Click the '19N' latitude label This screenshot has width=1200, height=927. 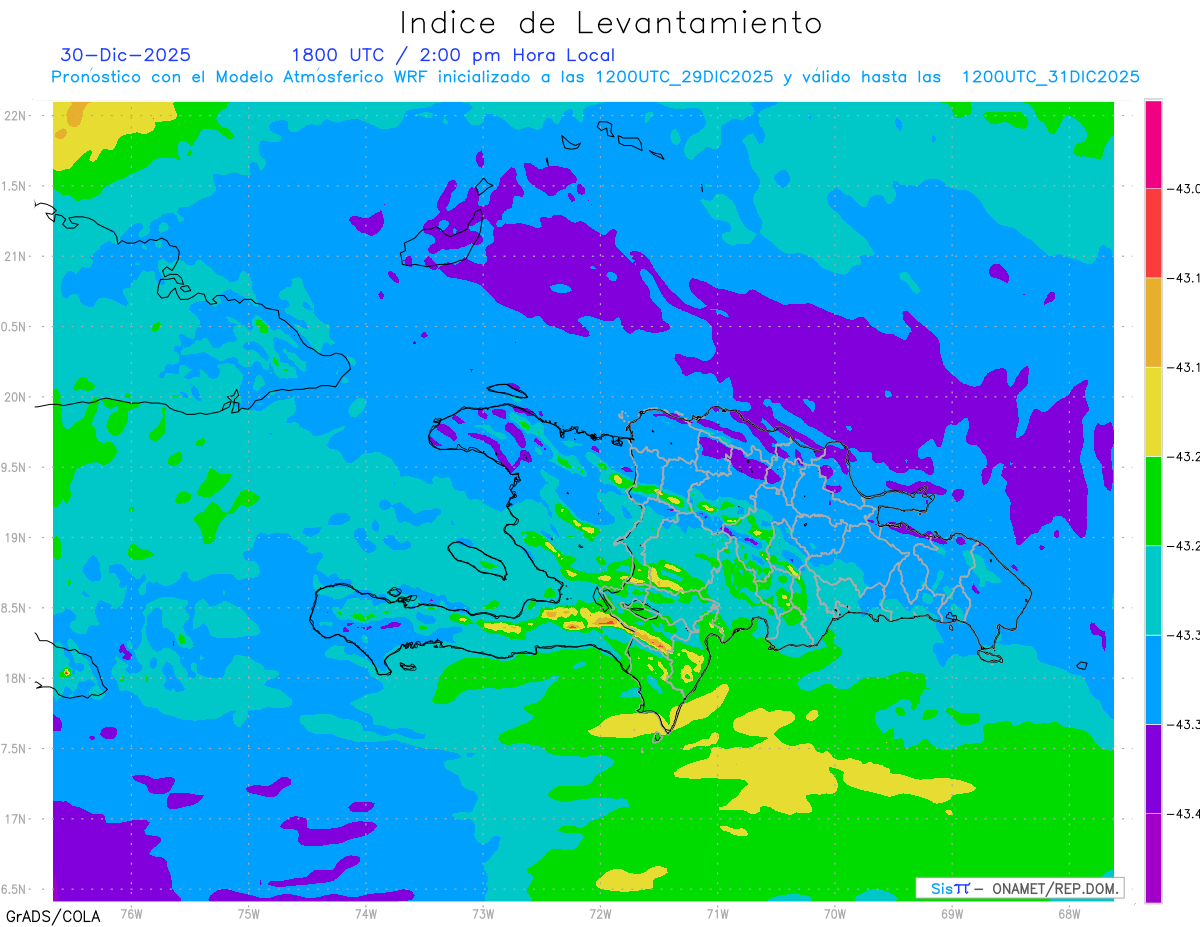tap(16, 538)
